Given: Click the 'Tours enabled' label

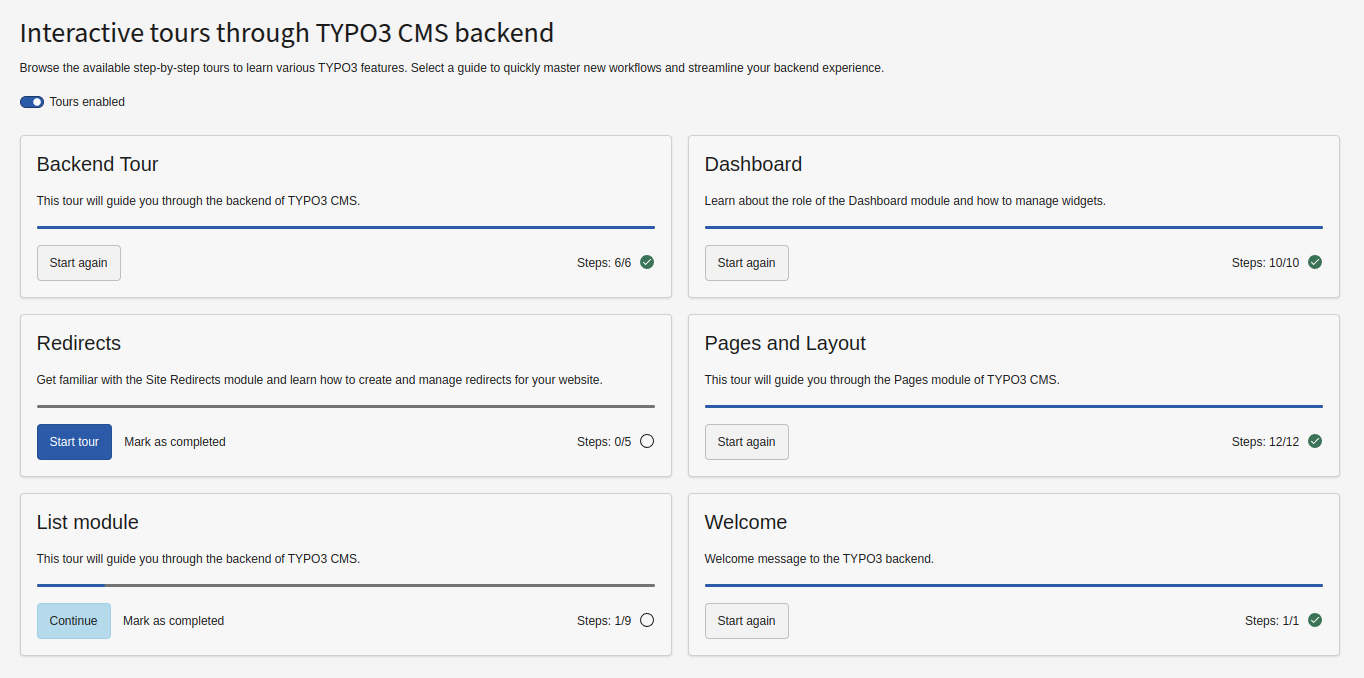Looking at the screenshot, I should 87,102.
